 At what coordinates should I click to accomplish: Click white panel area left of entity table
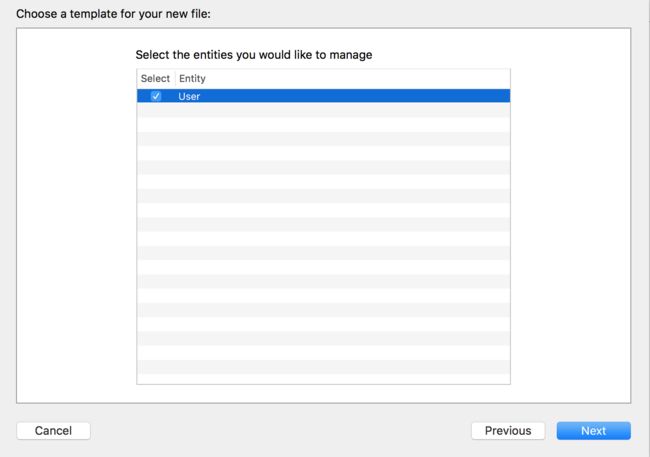77,216
